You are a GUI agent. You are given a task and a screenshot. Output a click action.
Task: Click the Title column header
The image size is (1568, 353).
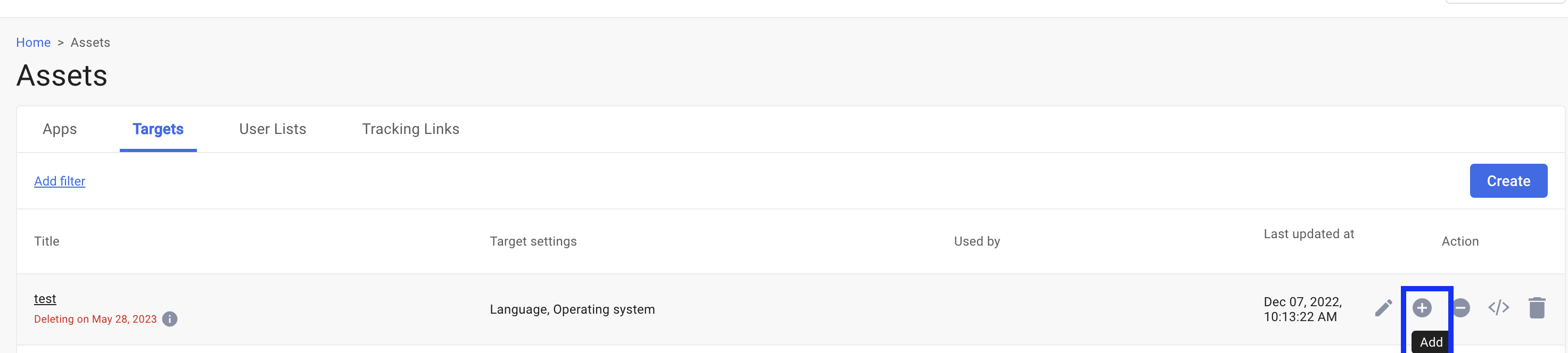[47, 241]
